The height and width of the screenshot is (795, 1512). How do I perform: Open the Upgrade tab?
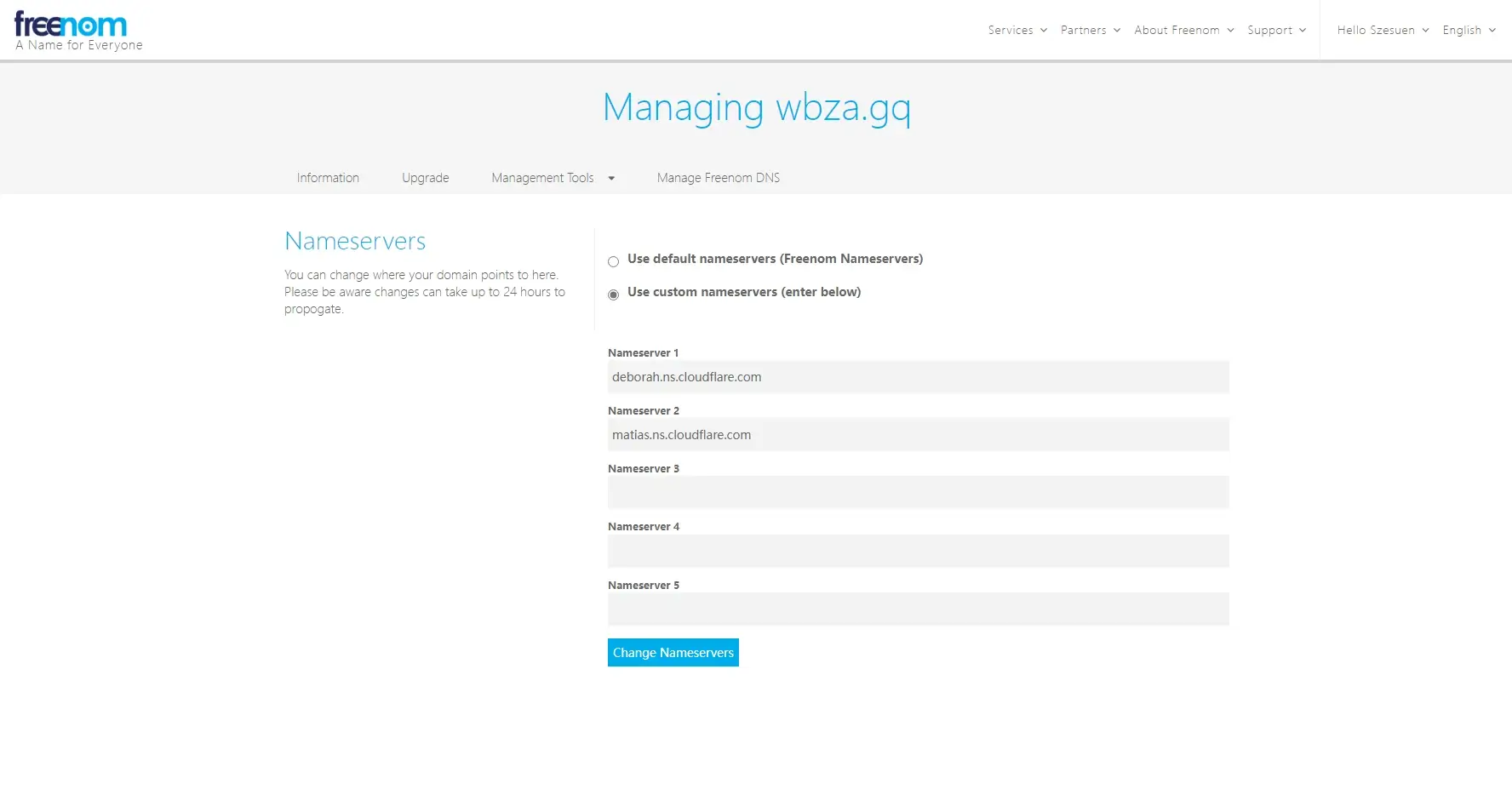click(x=425, y=178)
